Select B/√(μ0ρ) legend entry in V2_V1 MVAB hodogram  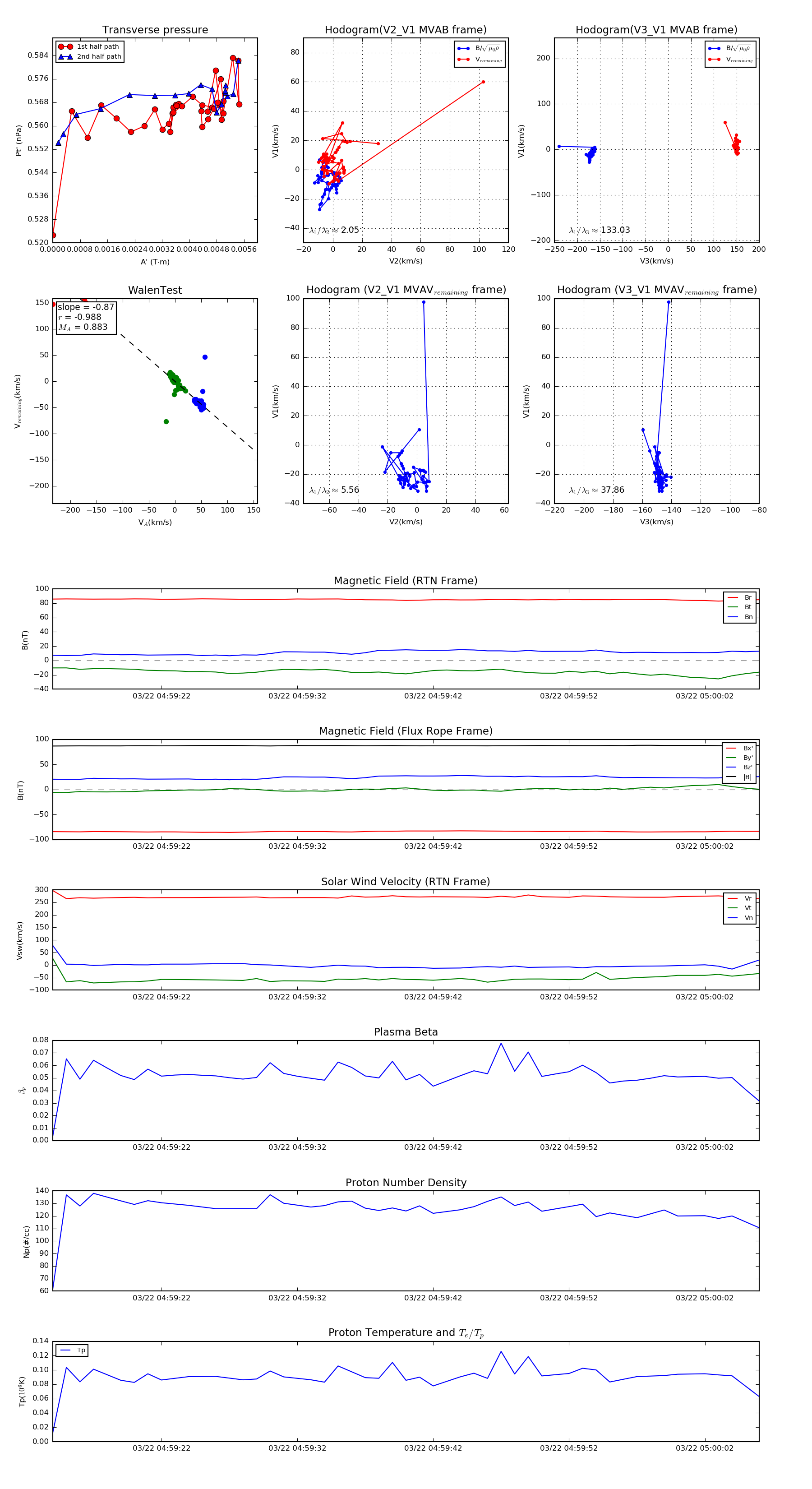point(479,49)
